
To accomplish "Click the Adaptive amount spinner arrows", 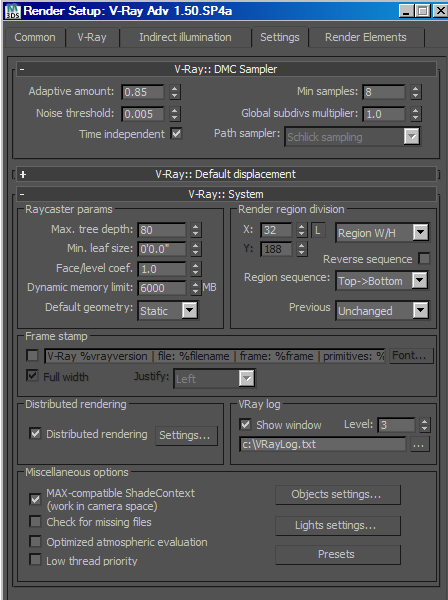I will coord(175,92).
